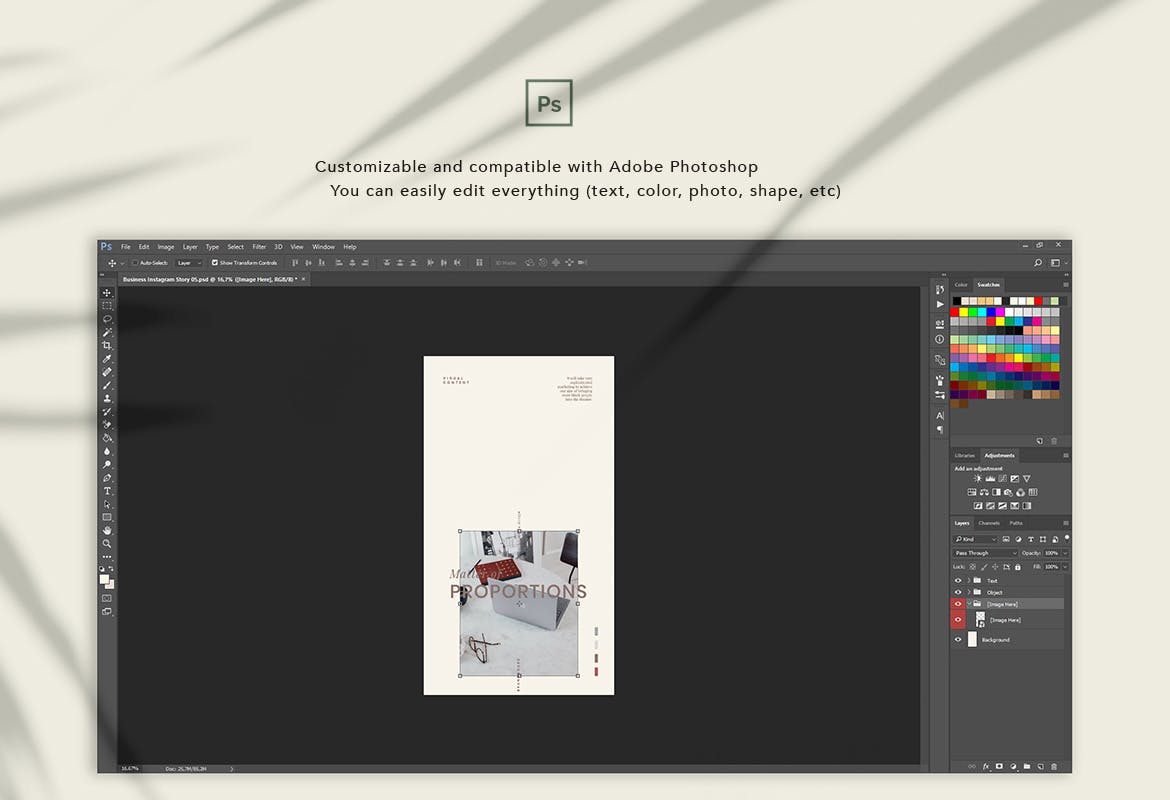Select the Move tool in the toolbox
Viewport: 1170px width, 800px height.
(x=107, y=293)
